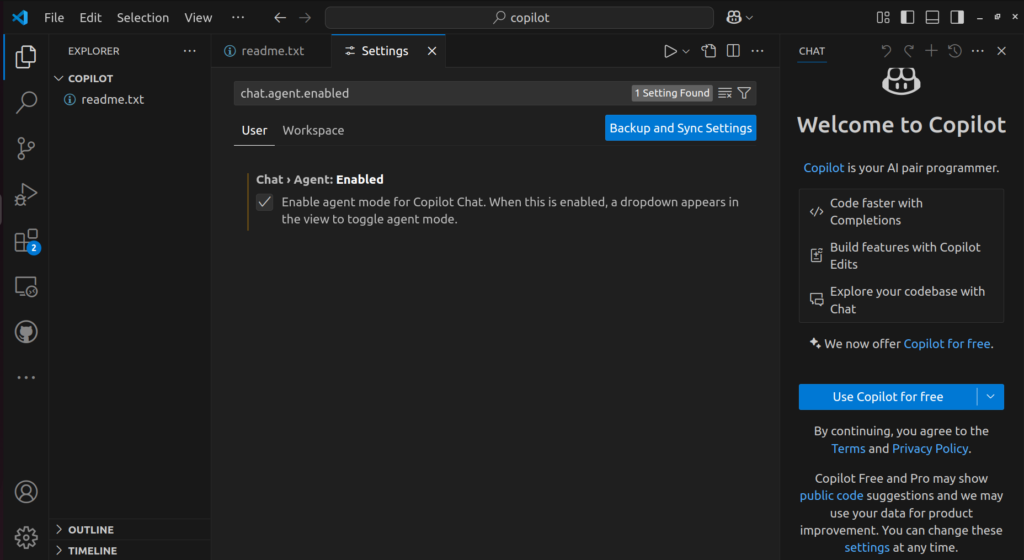This screenshot has height=560, width=1024.
Task: Open the Extensions view with badge 2
Action: 27,241
